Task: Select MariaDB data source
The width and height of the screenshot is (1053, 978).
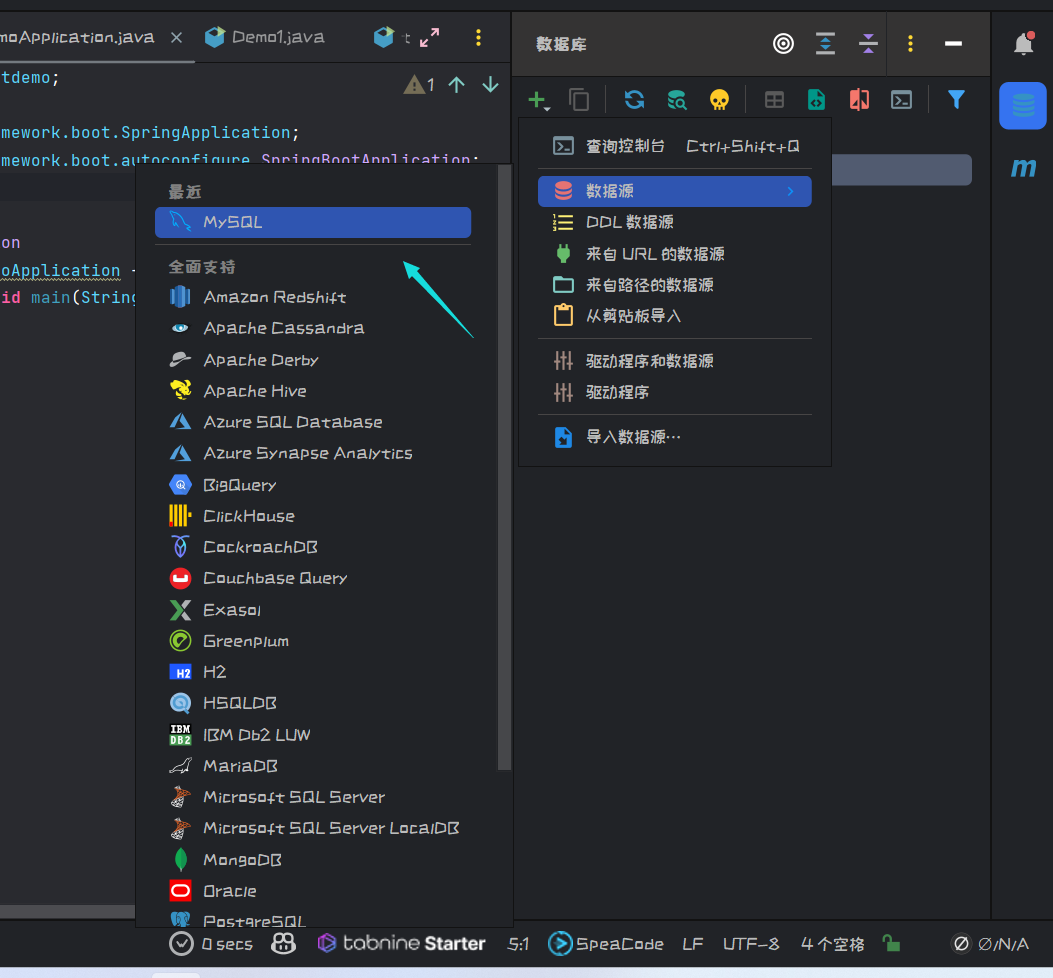Action: tap(313, 766)
